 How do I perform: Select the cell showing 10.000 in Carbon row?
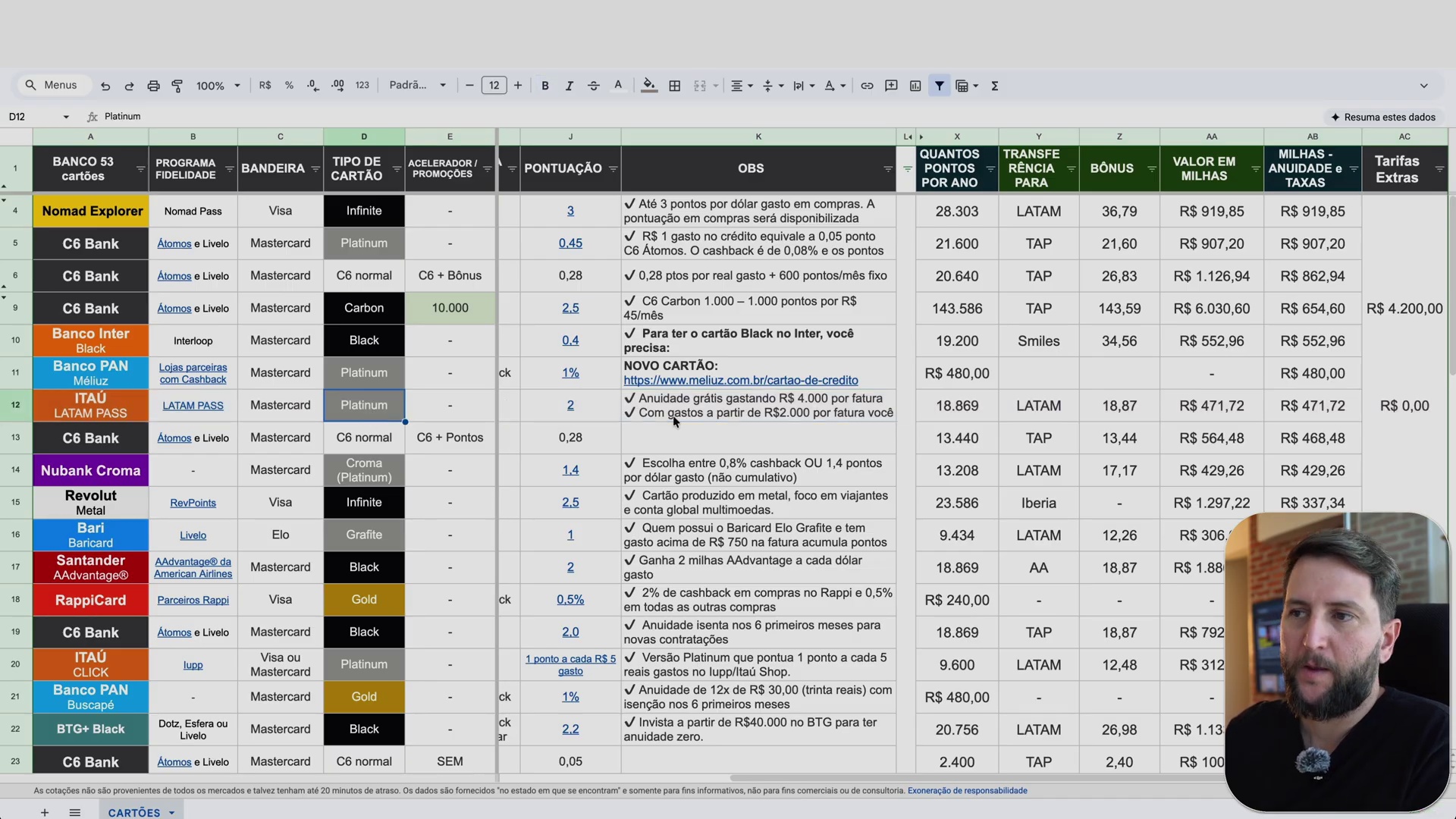pos(450,308)
